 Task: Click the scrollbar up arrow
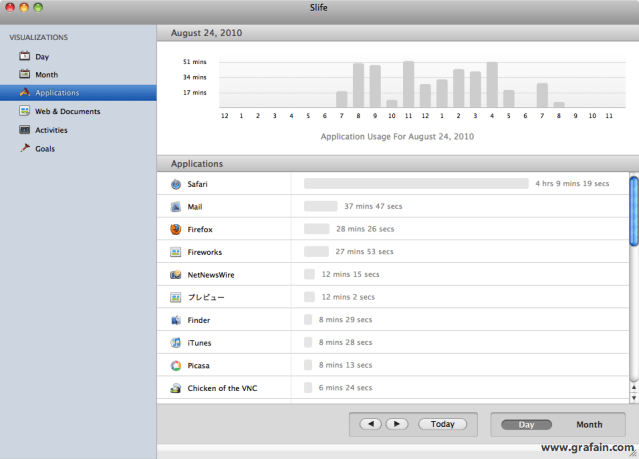pyautogui.click(x=634, y=387)
